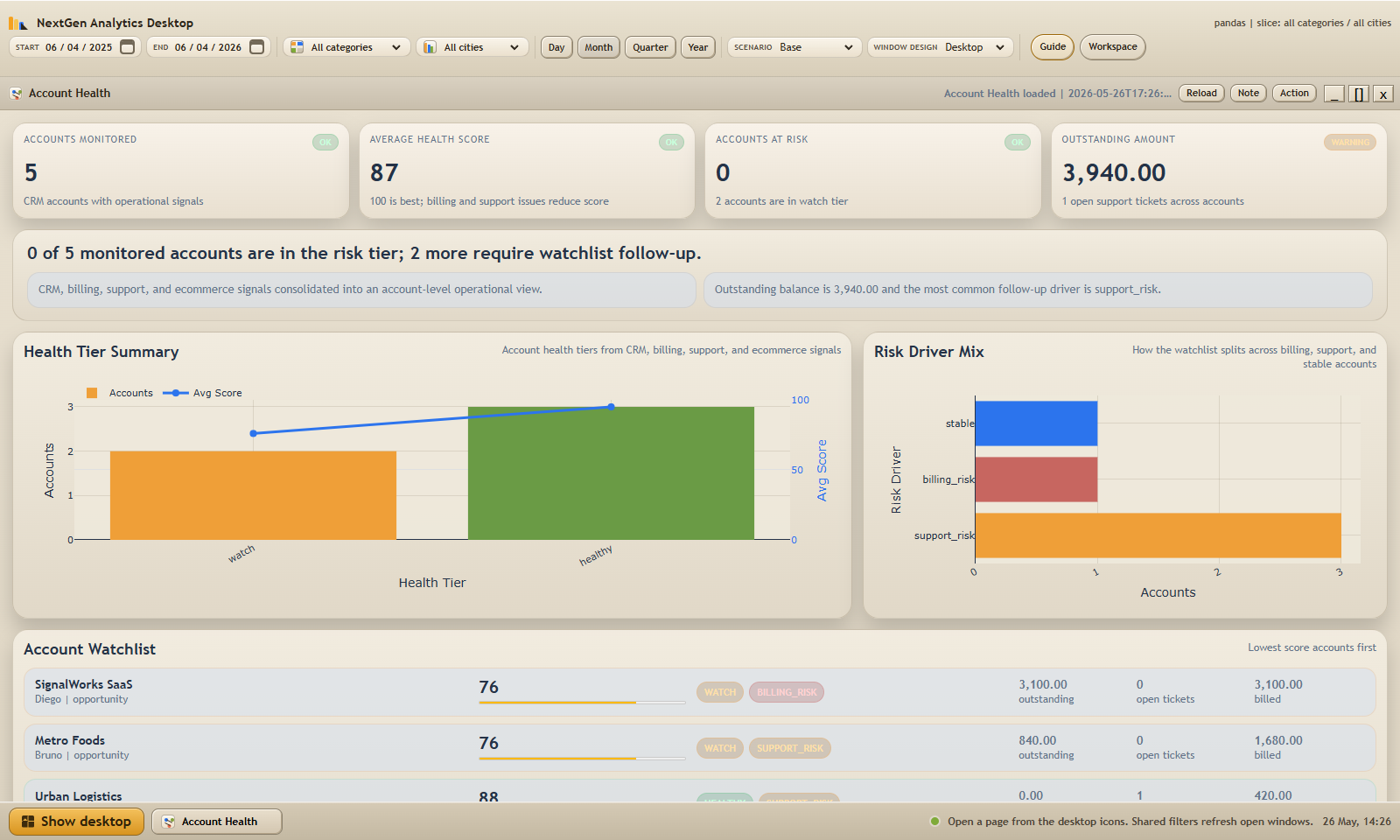Image resolution: width=1400 pixels, height=840 pixels.
Task: Click the red billing_risk driver bar
Action: (1036, 479)
